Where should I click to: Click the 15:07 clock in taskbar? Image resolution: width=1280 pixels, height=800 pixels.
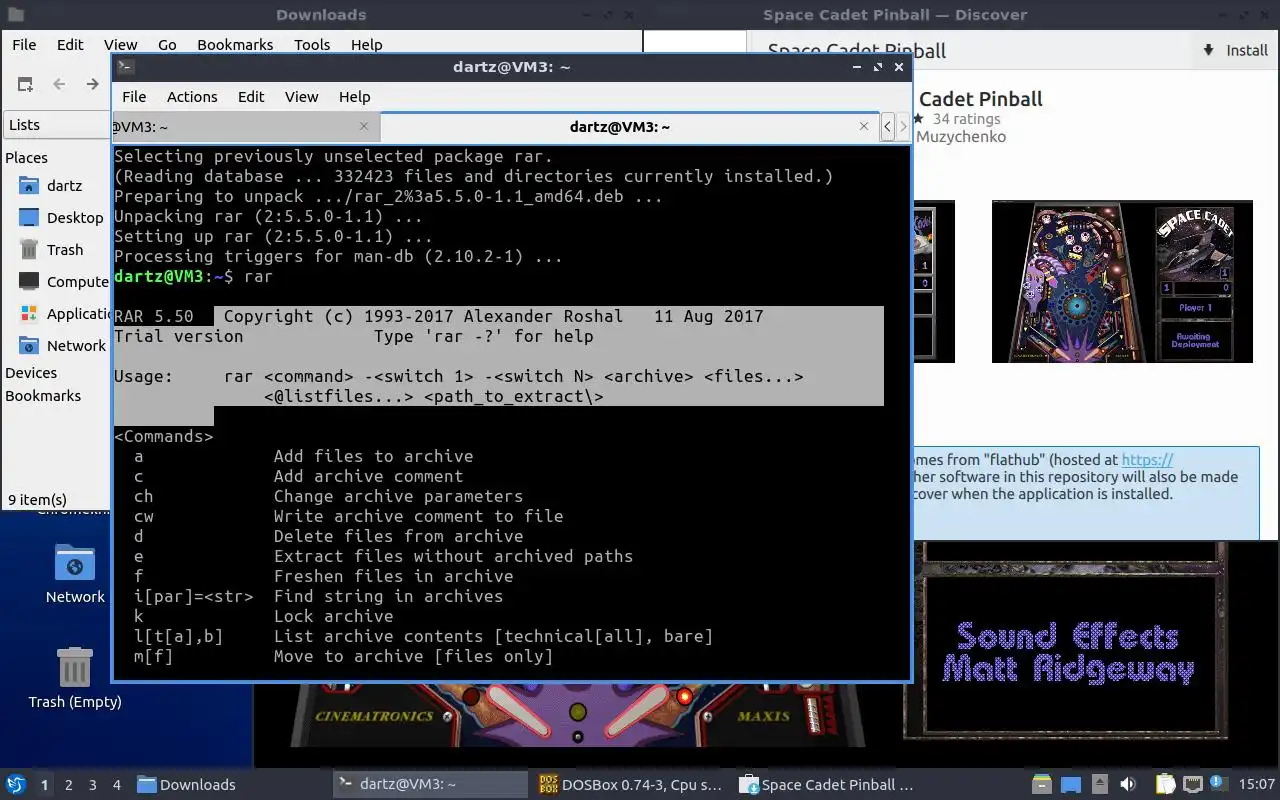click(1256, 785)
